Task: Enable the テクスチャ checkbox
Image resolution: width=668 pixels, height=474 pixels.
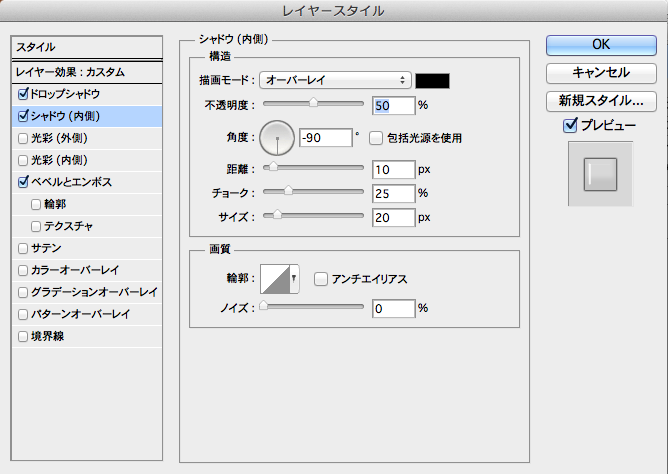Action: [36, 226]
